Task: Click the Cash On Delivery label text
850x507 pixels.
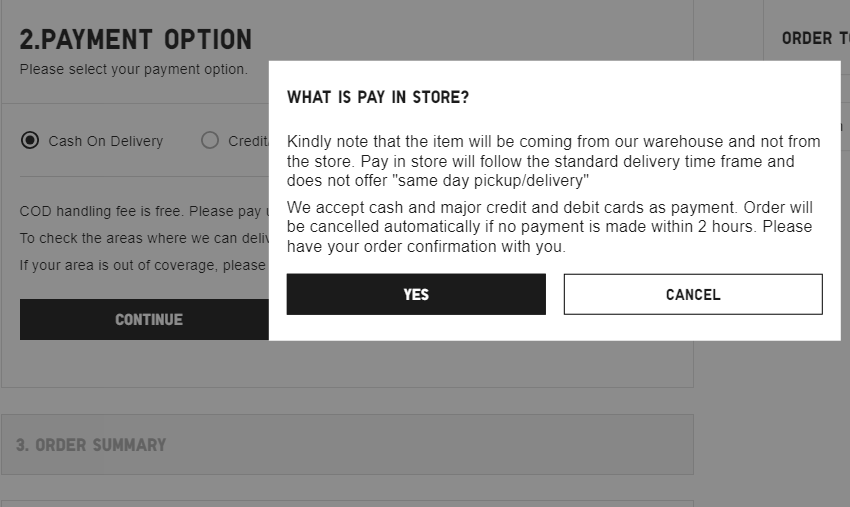Action: 105,141
